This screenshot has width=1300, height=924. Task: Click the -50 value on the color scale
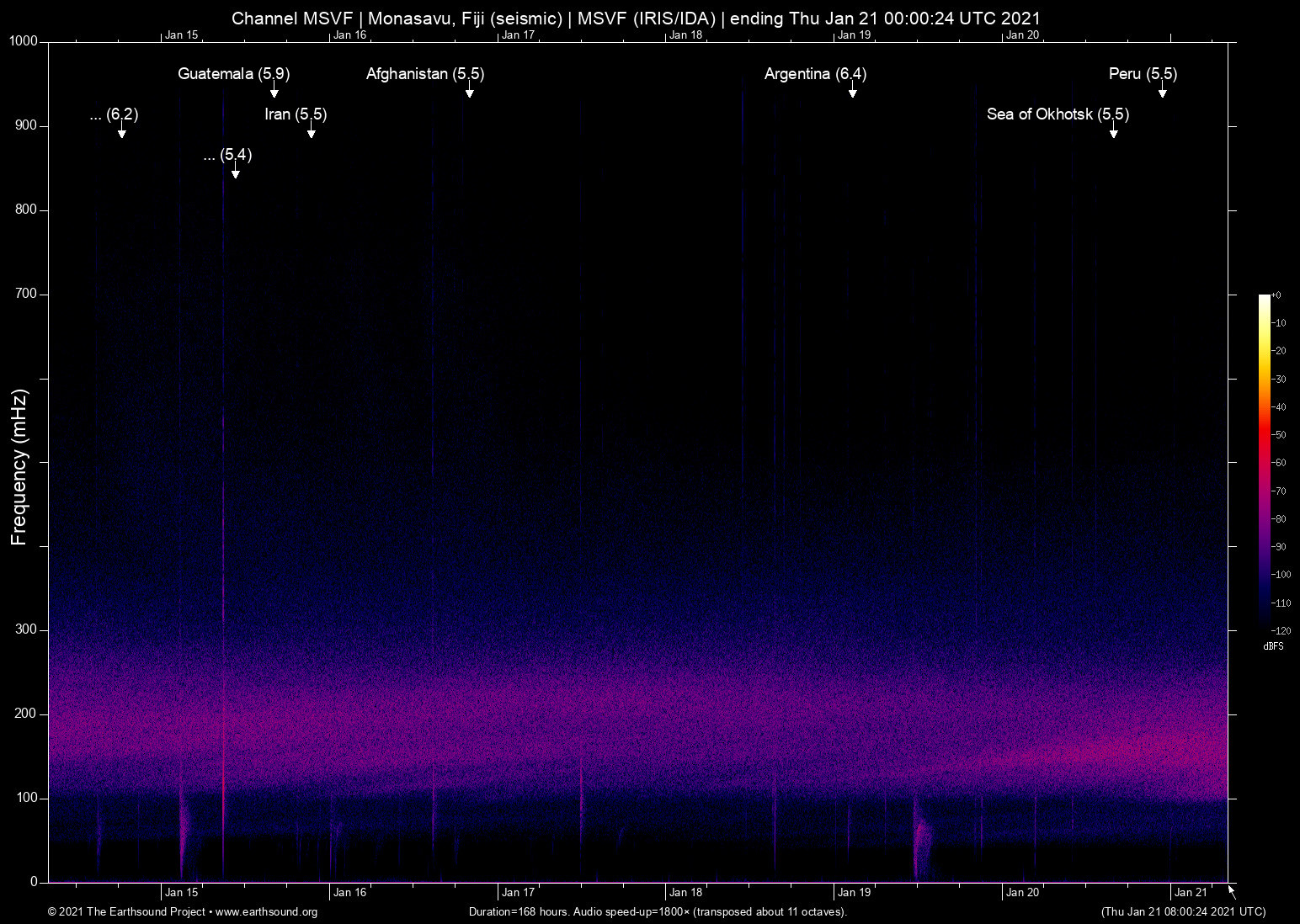click(1279, 435)
